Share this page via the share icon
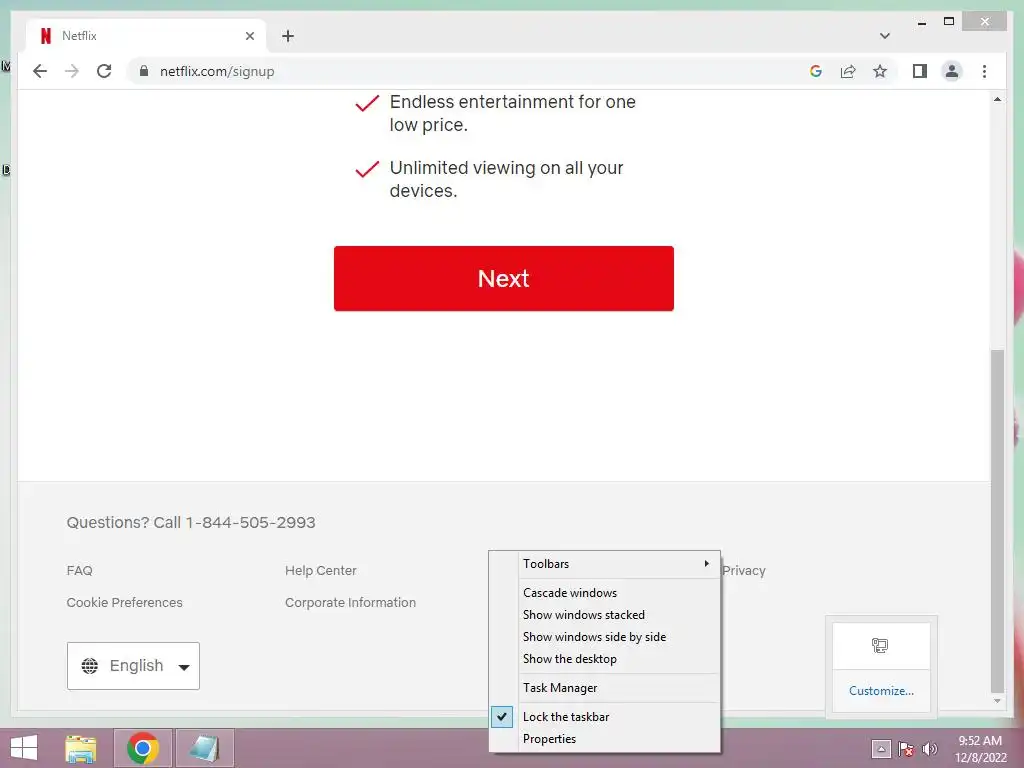 tap(848, 71)
